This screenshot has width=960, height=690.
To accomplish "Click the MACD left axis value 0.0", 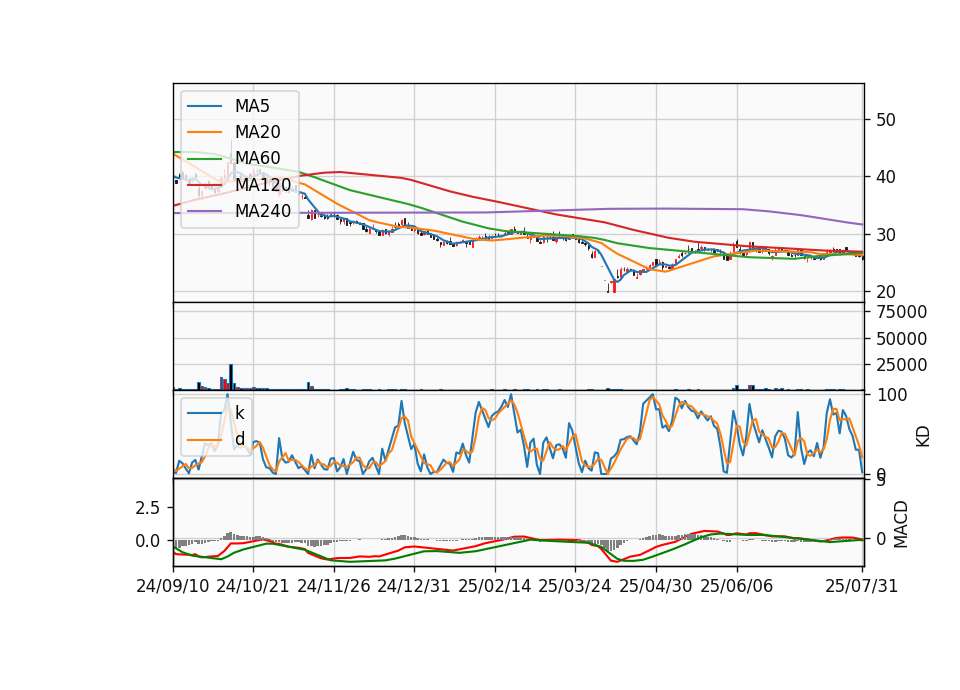I will pyautogui.click(x=148, y=541).
